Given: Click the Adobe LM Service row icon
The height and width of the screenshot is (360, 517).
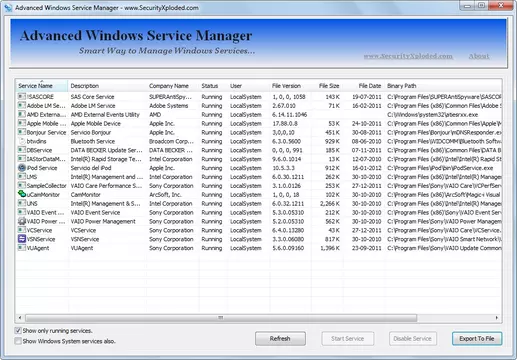Looking at the screenshot, I should [22, 105].
